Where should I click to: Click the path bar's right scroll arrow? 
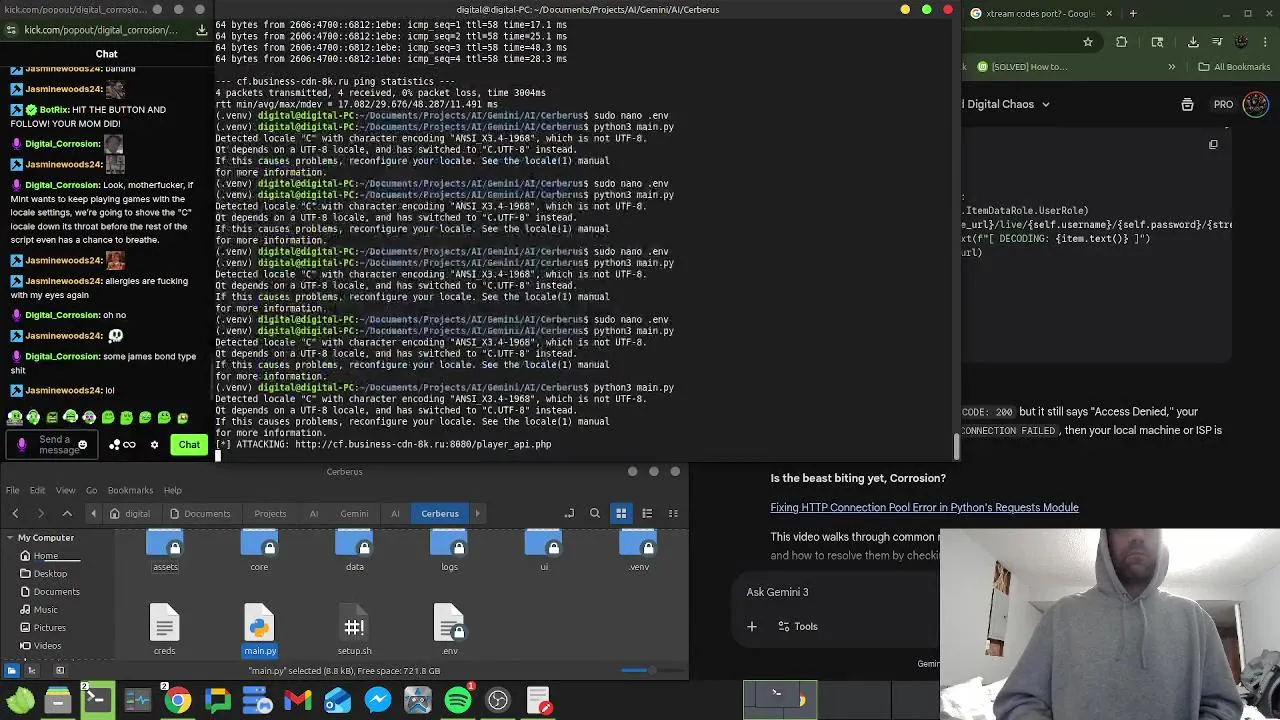coord(477,513)
